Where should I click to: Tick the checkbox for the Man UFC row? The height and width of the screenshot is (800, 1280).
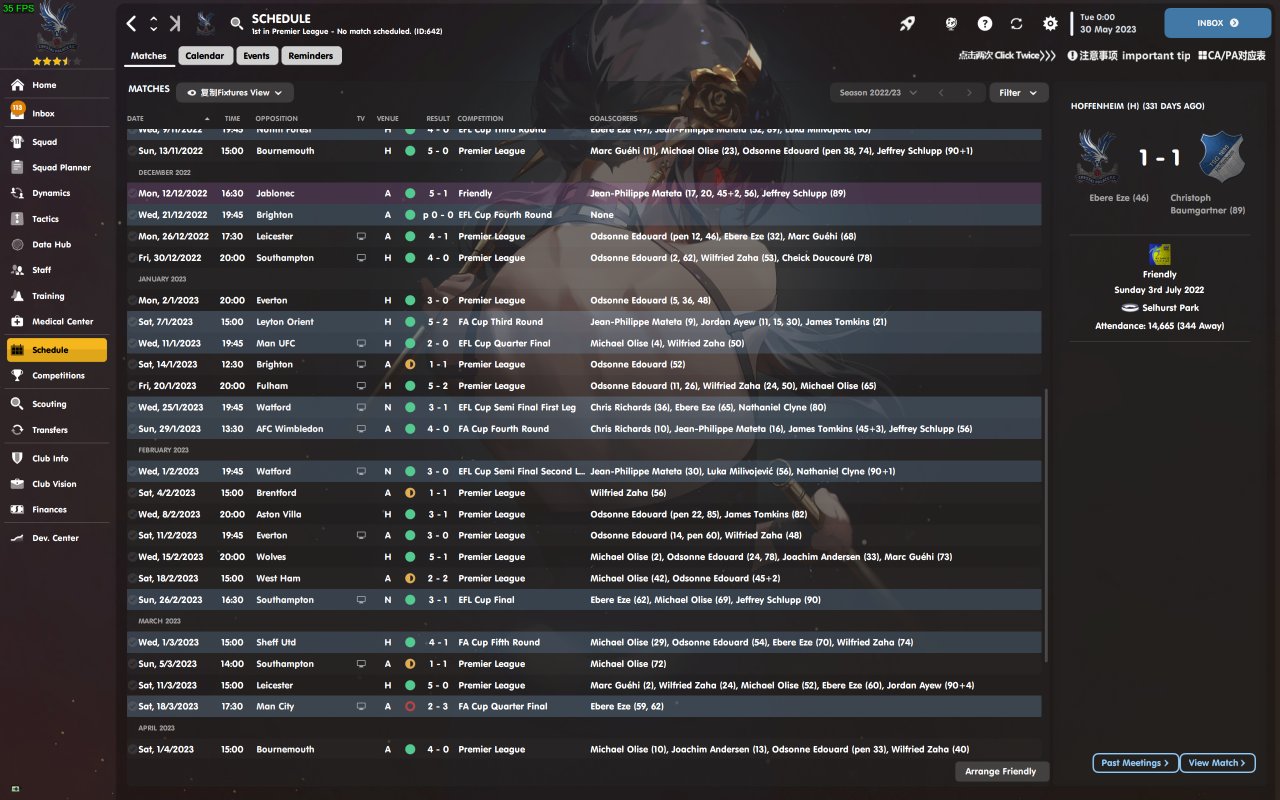(x=133, y=343)
